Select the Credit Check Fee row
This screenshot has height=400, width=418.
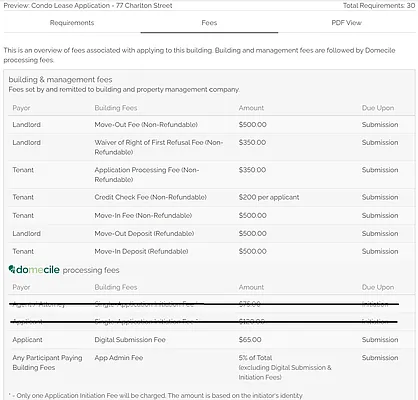211,197
